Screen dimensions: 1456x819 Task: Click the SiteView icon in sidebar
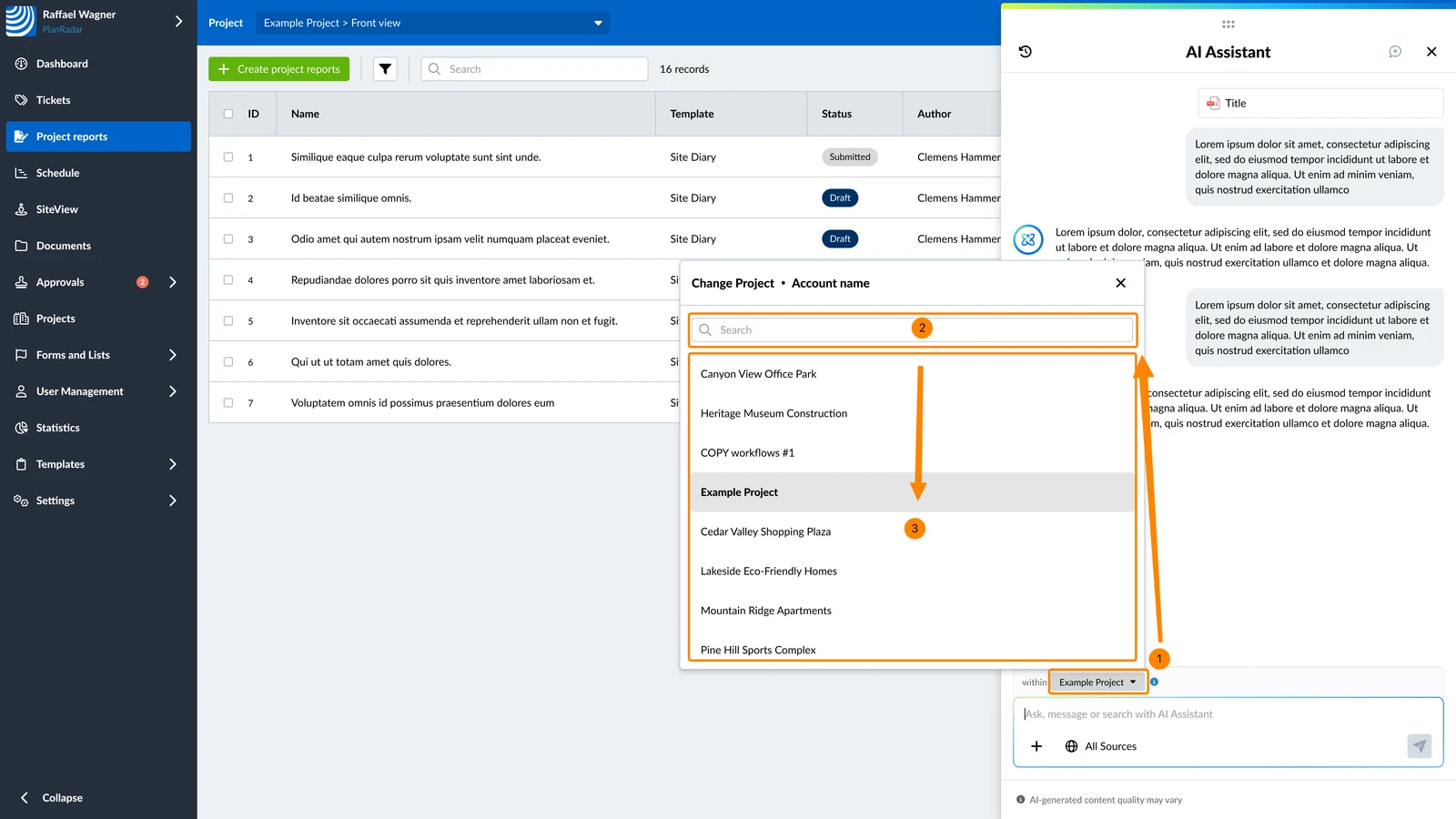point(21,209)
